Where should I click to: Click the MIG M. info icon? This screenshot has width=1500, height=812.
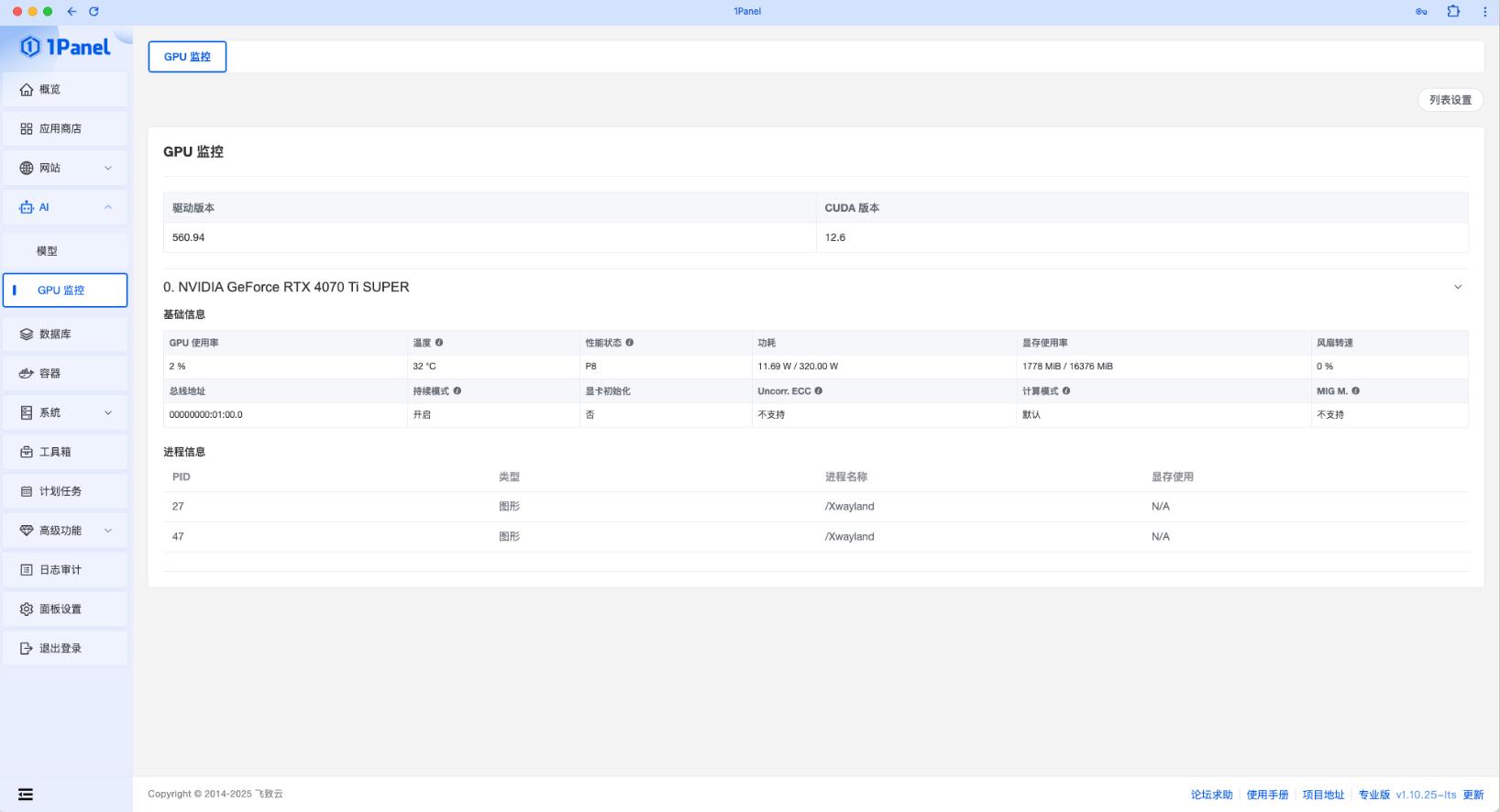[x=1356, y=391]
